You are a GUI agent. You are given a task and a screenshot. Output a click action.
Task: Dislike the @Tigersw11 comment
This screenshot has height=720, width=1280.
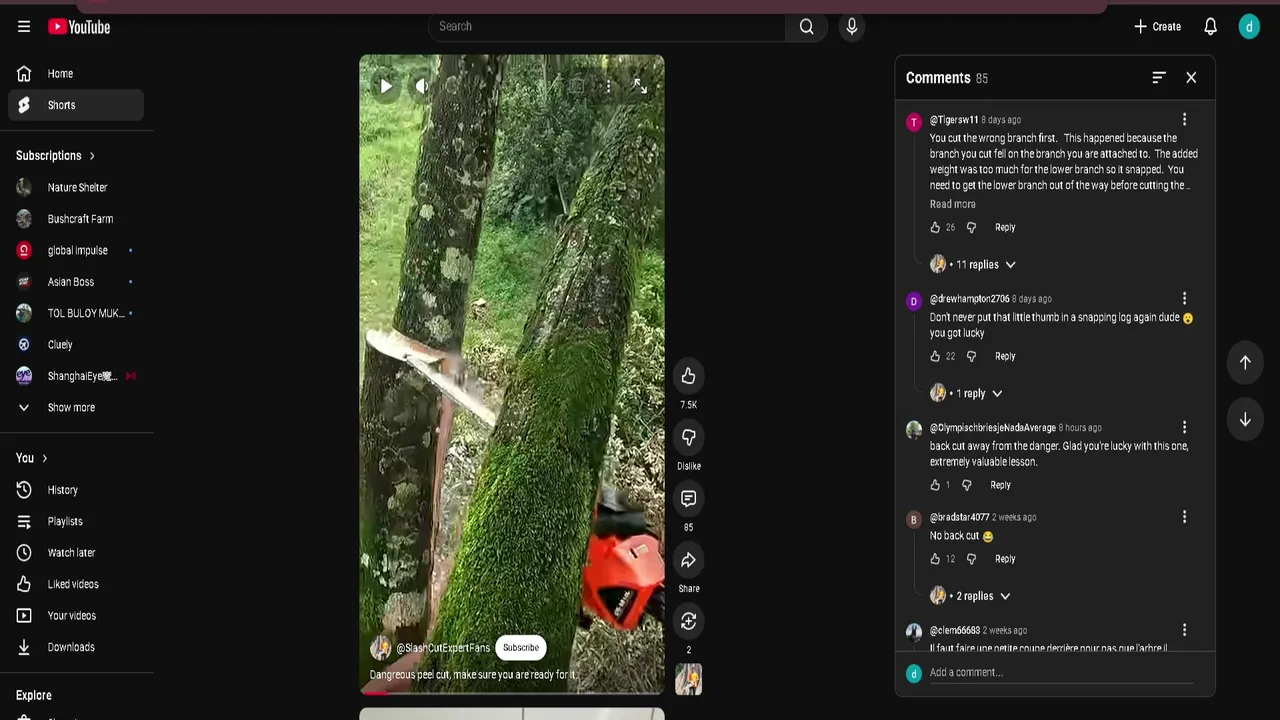(971, 228)
